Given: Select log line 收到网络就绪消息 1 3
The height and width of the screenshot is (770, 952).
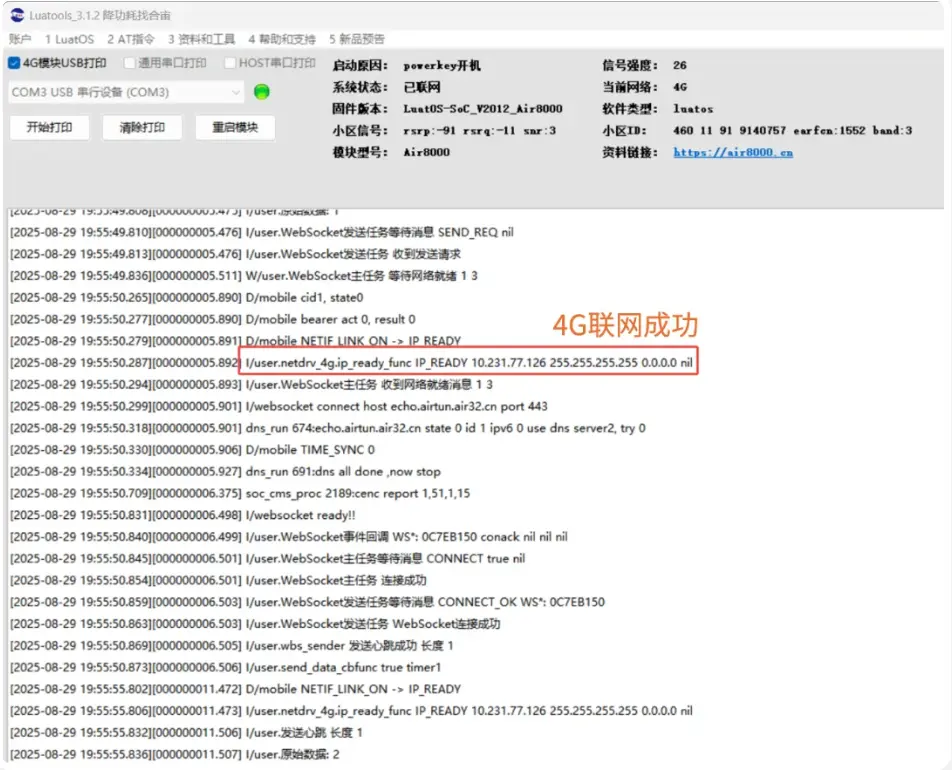Looking at the screenshot, I should pos(251,384).
